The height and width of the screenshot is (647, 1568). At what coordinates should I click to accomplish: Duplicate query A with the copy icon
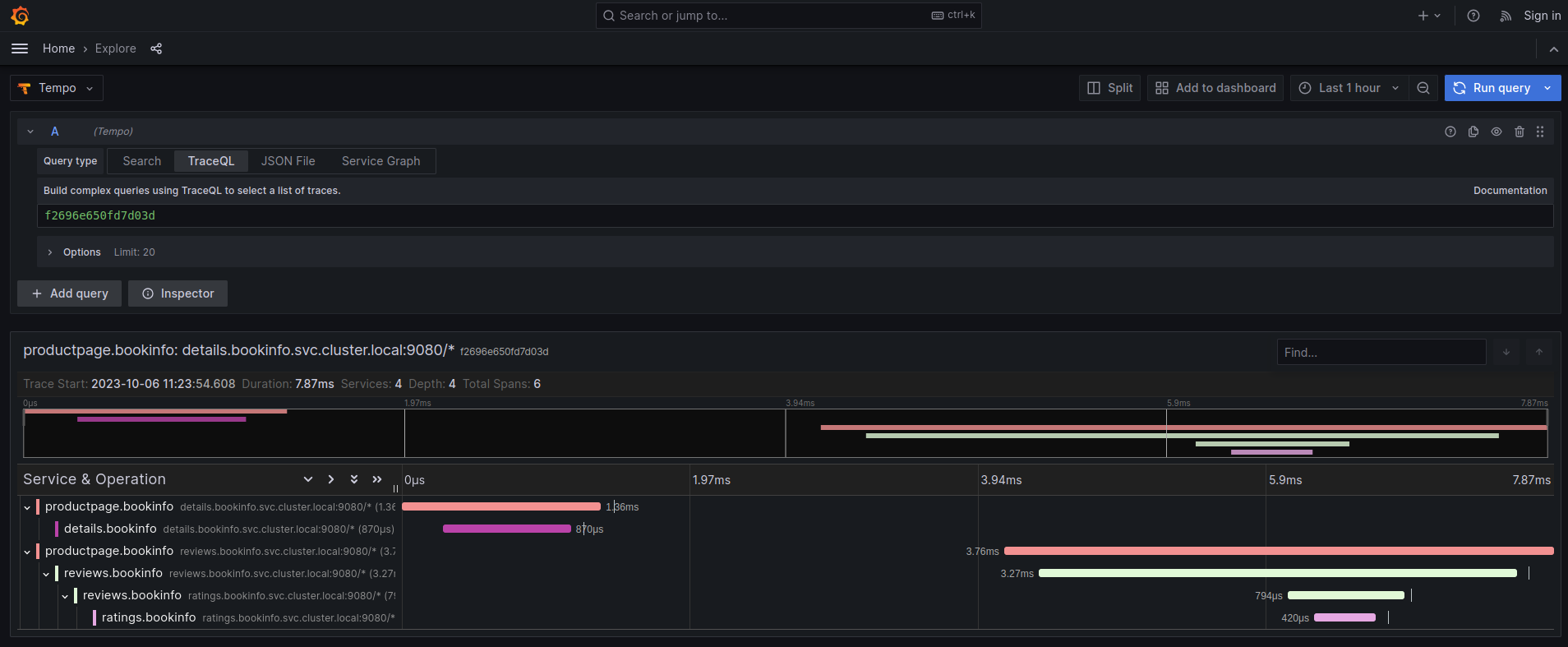1473,132
